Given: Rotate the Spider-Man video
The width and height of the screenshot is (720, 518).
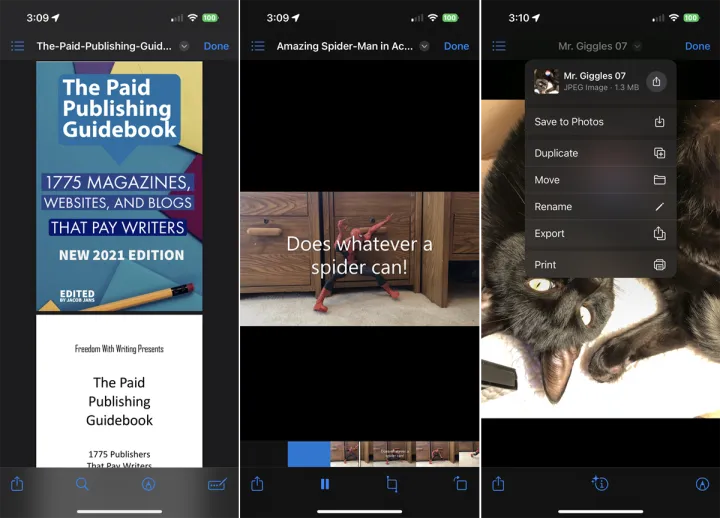Looking at the screenshot, I should (460, 484).
